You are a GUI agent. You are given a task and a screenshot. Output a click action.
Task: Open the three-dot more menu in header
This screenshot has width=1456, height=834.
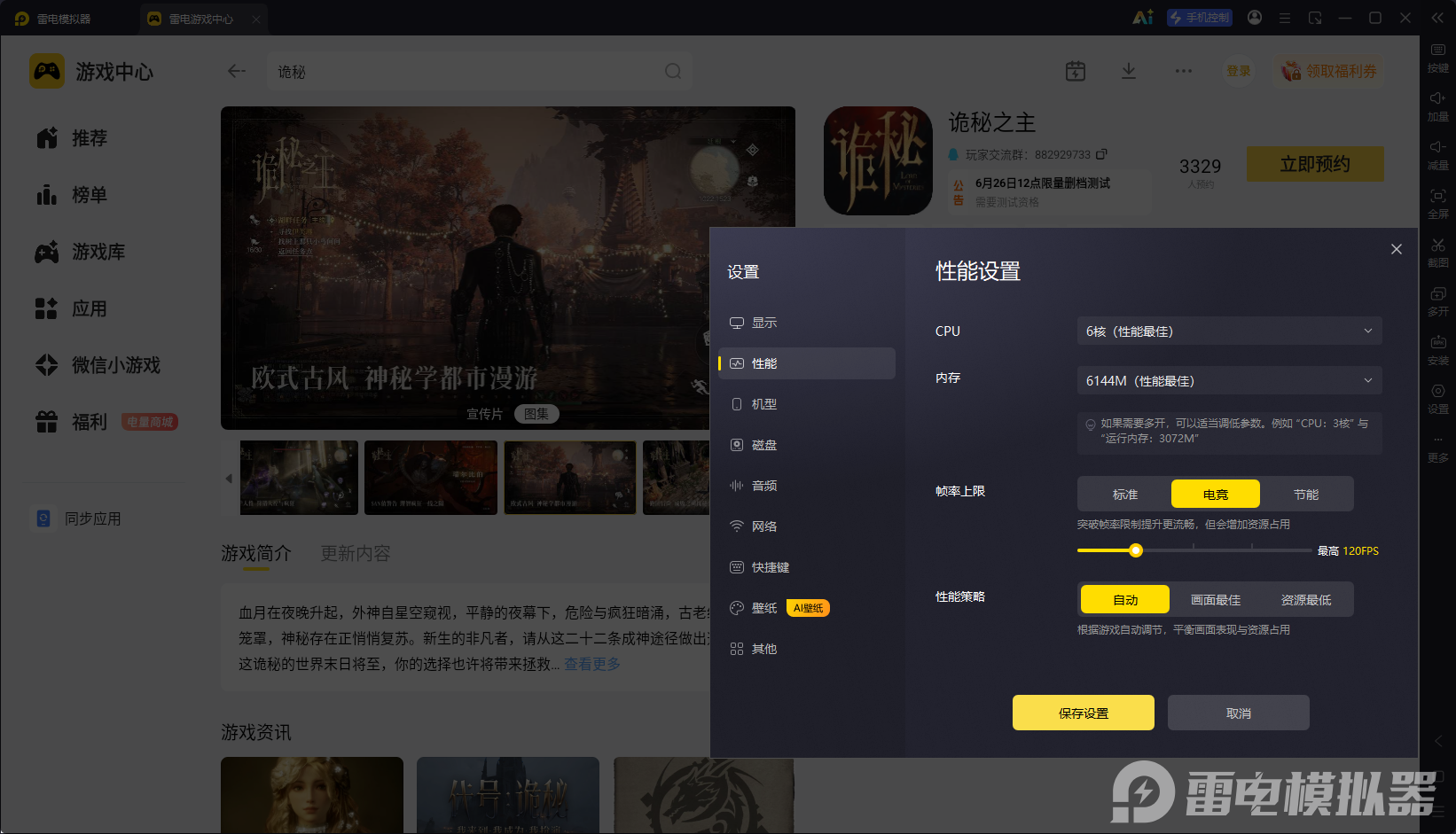[1184, 71]
